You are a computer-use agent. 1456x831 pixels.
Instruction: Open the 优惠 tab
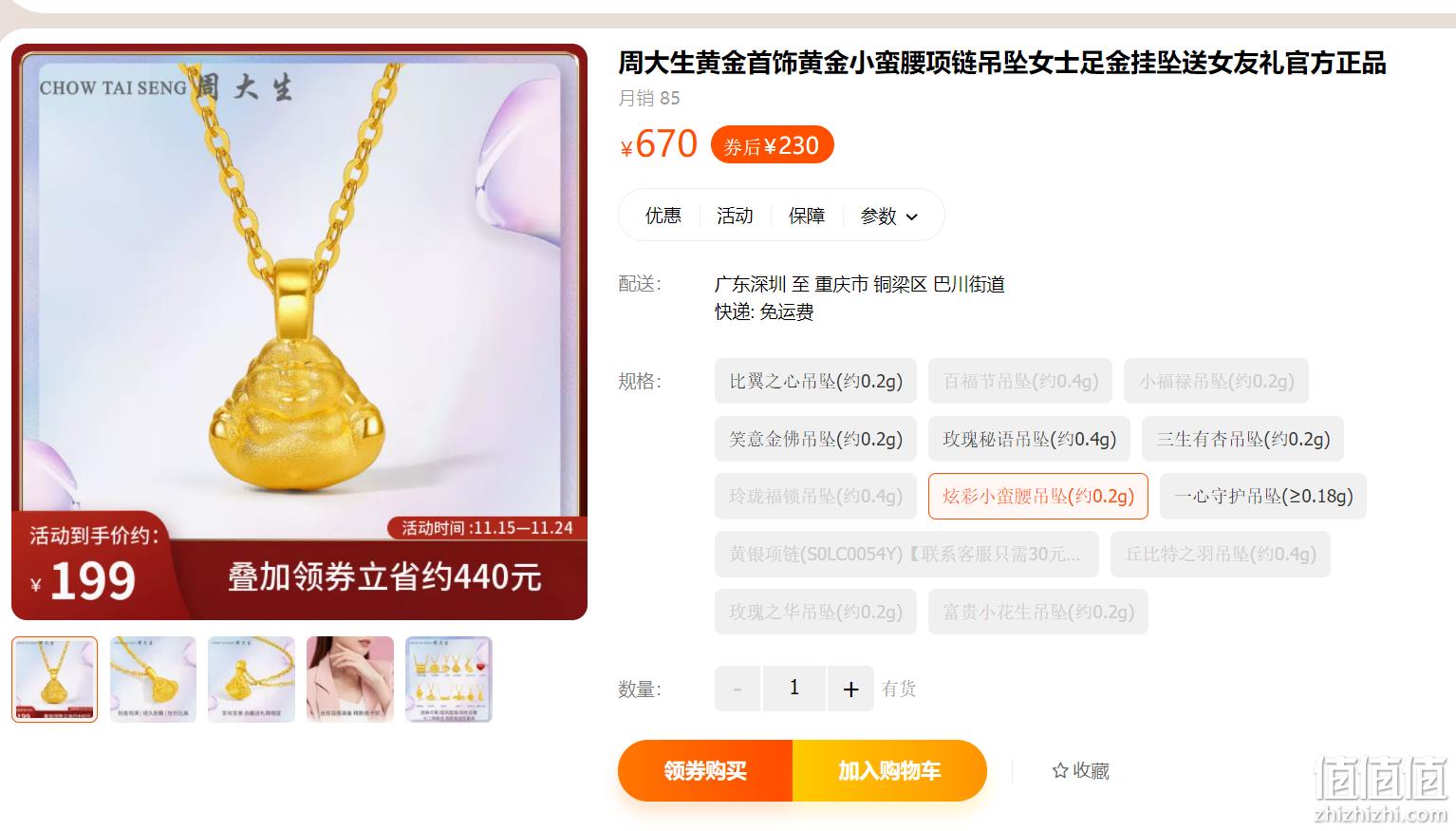point(663,216)
